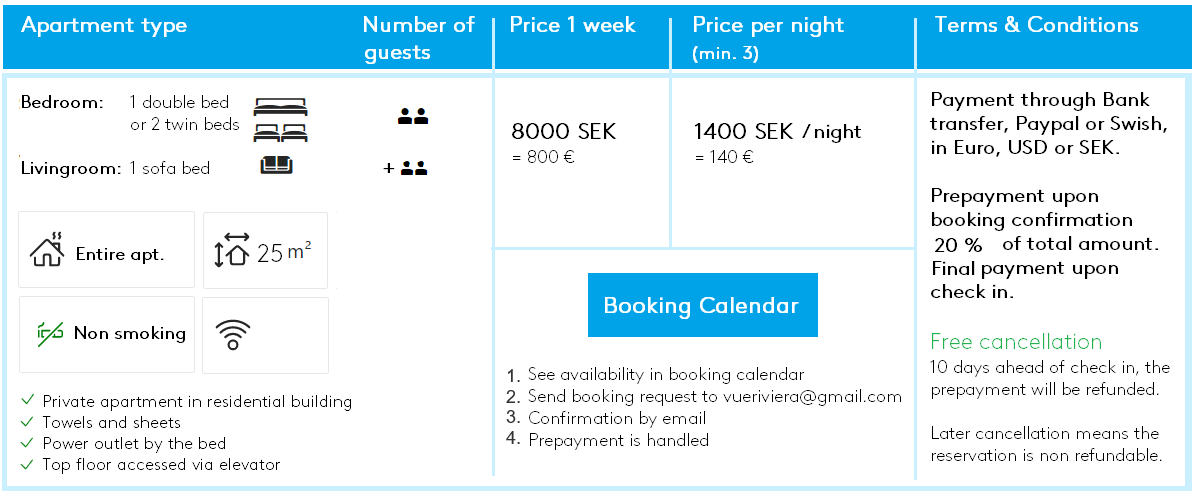The height and width of the screenshot is (501, 1197).
Task: Click checkmark beside Top floor accessed via elevator
Action: [x=28, y=464]
